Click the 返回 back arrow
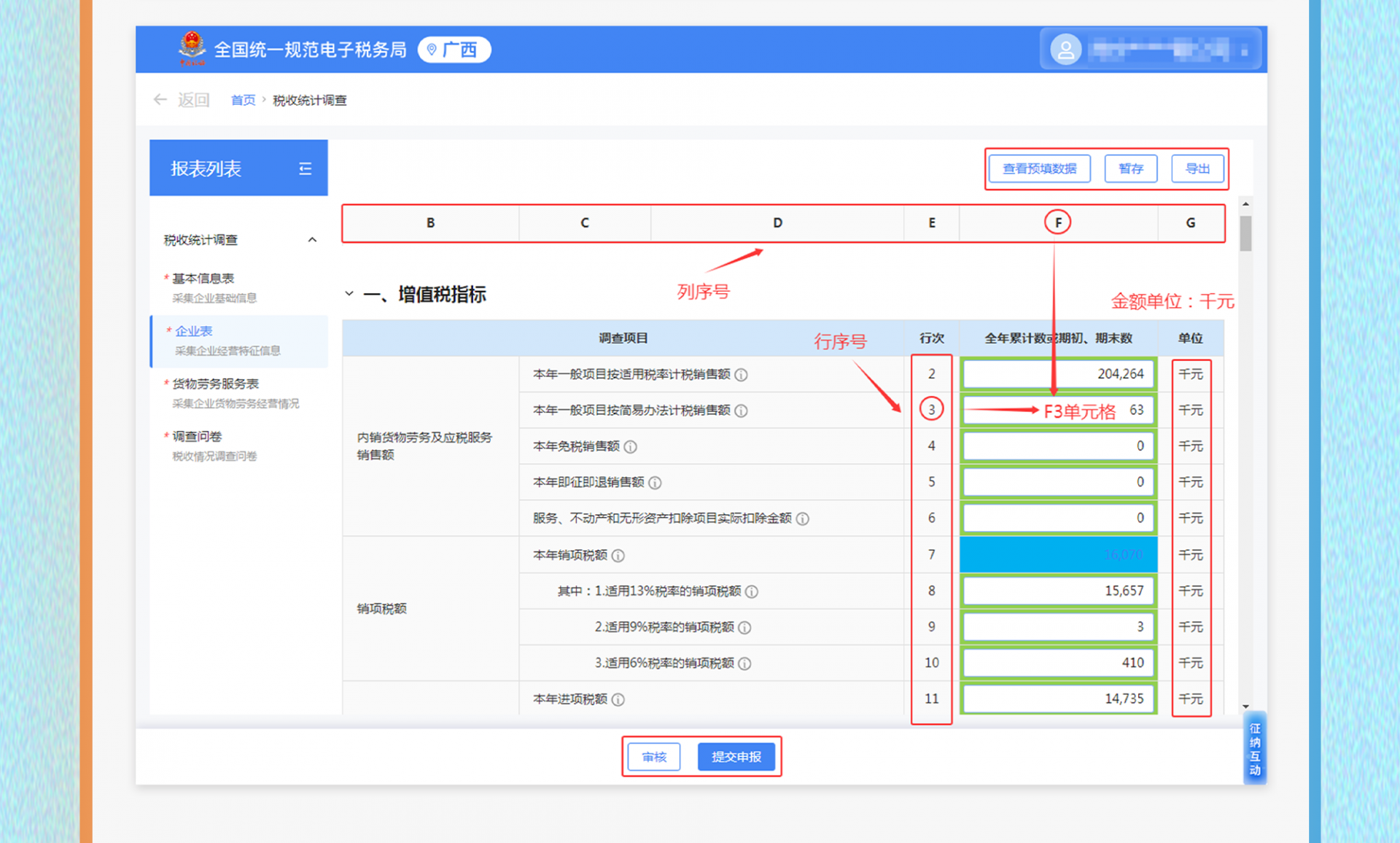Screen dimensions: 1400x843 pos(160,99)
